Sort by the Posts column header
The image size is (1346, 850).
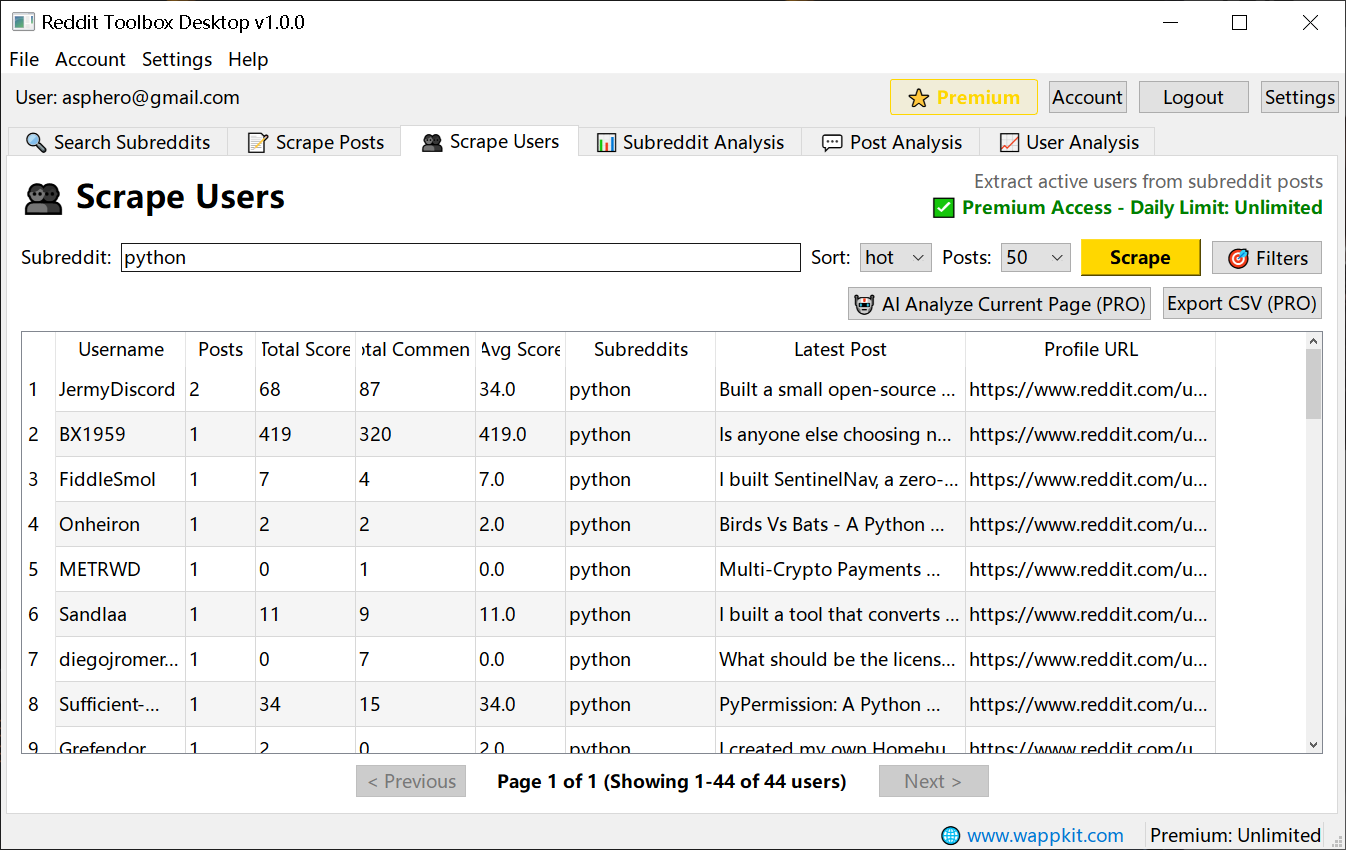(221, 349)
